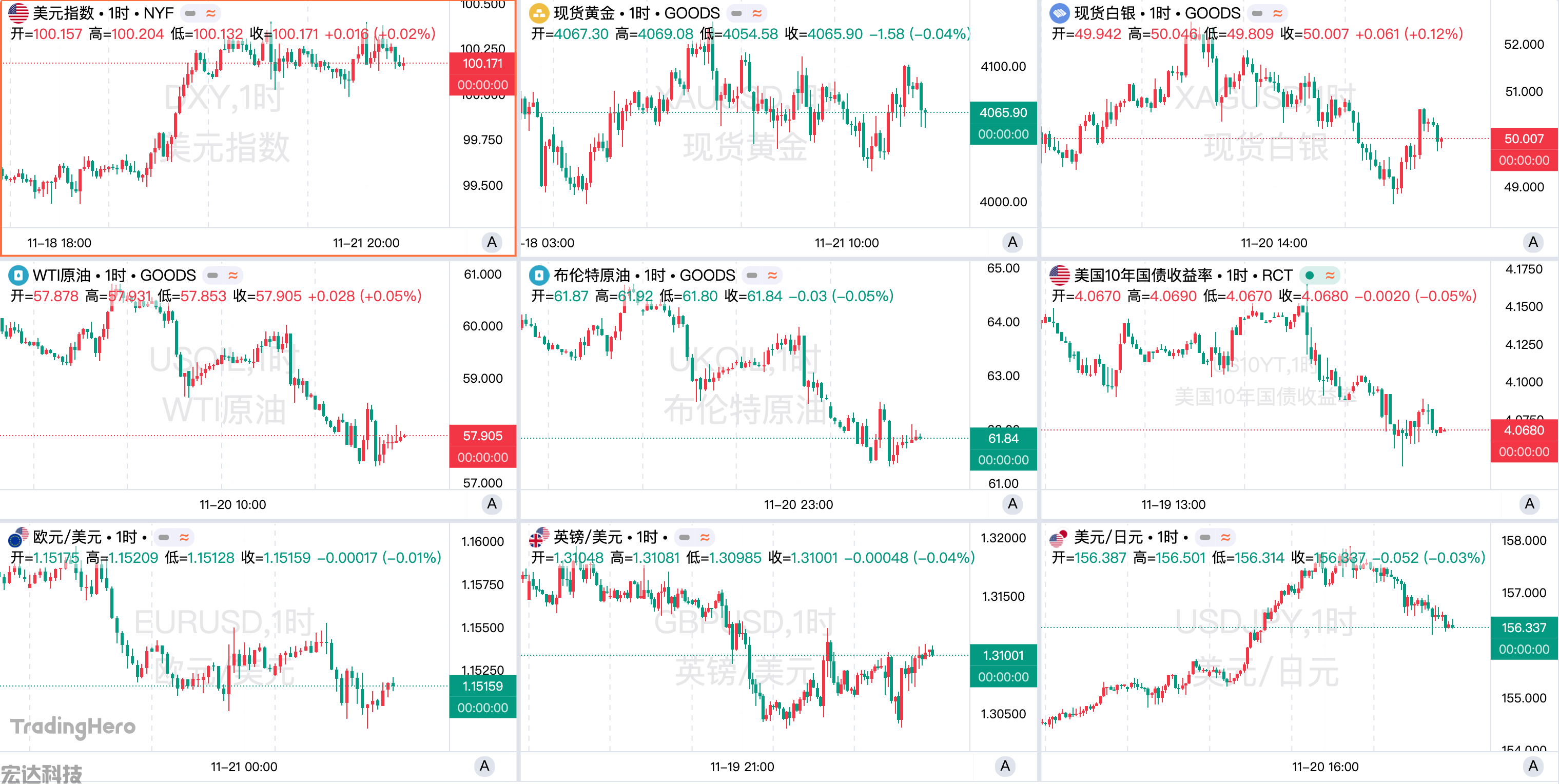Click the orange ≈ icon on 现货黄金 chart
This screenshot has width=1559, height=784.
757,13
